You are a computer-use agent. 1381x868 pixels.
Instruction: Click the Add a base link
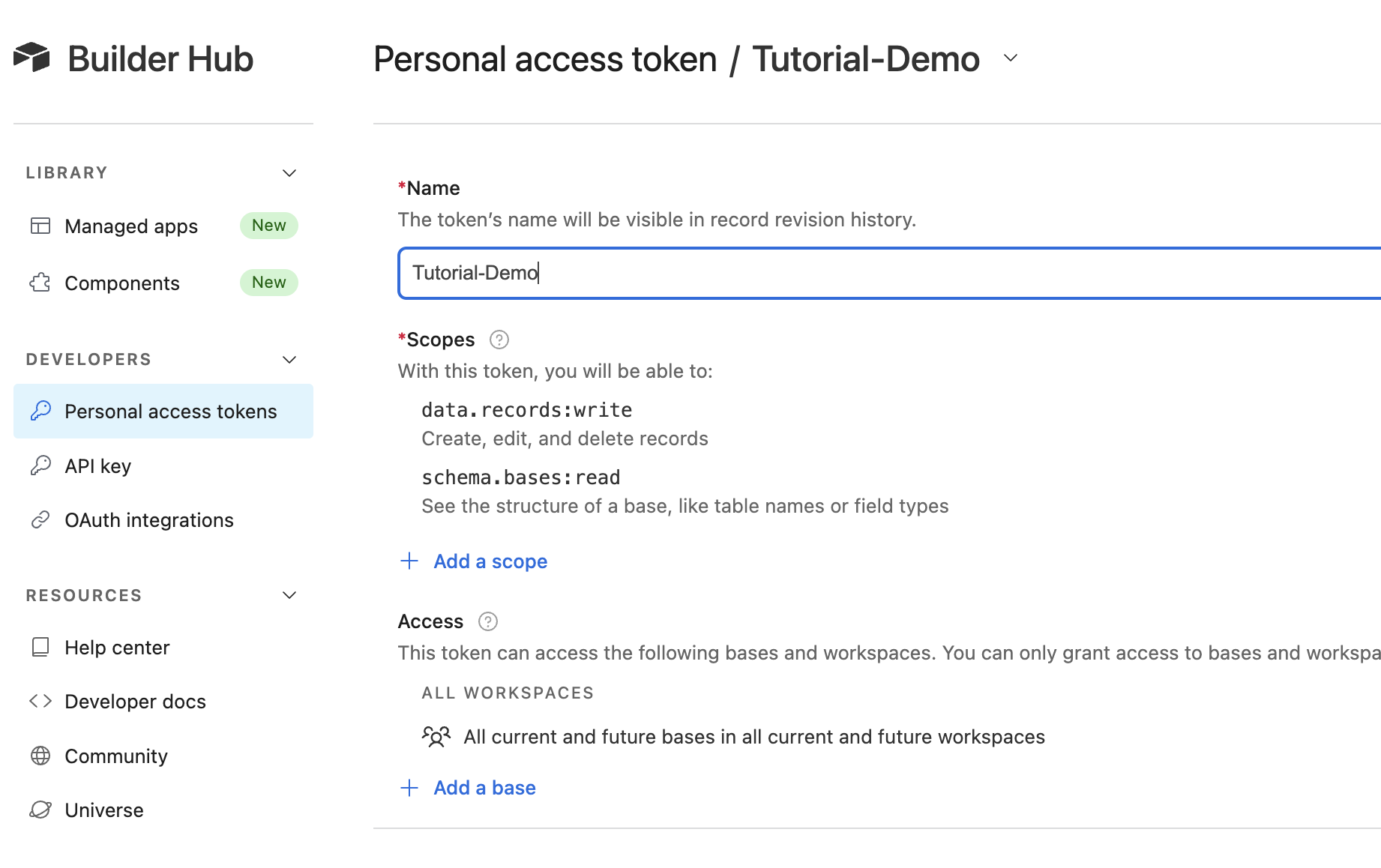coord(484,787)
